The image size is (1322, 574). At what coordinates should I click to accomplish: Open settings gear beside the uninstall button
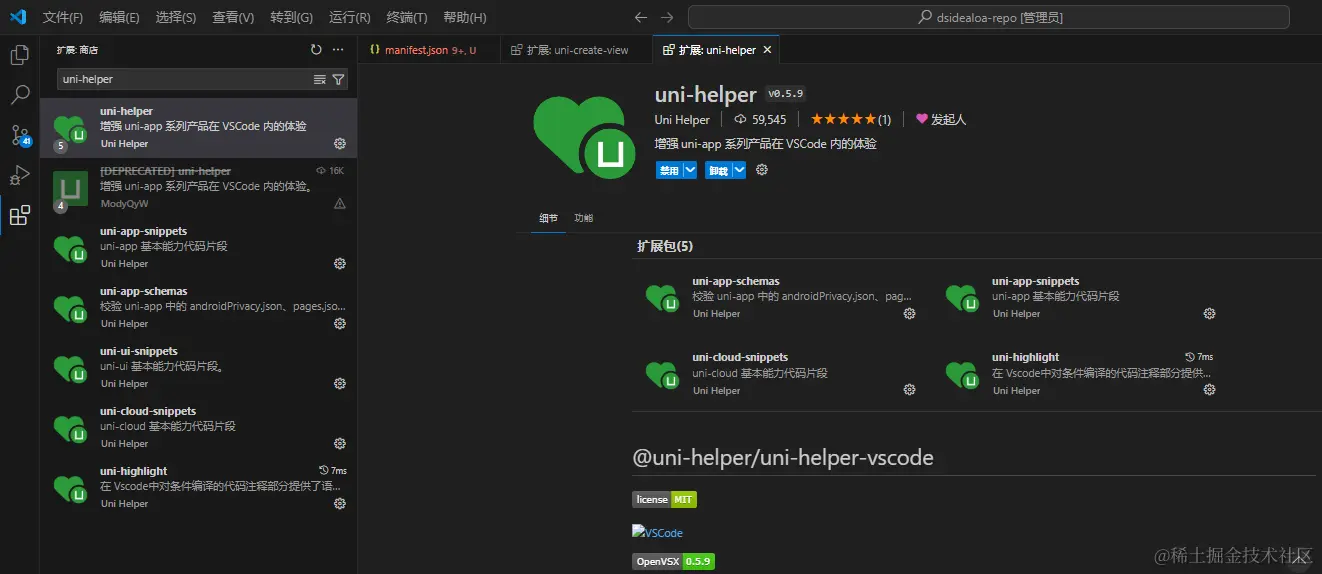(x=762, y=170)
